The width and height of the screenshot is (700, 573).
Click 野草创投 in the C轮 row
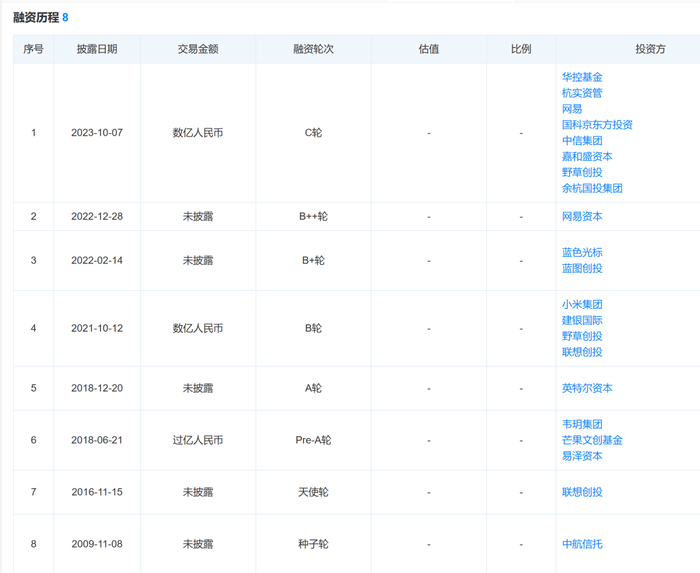[582, 172]
